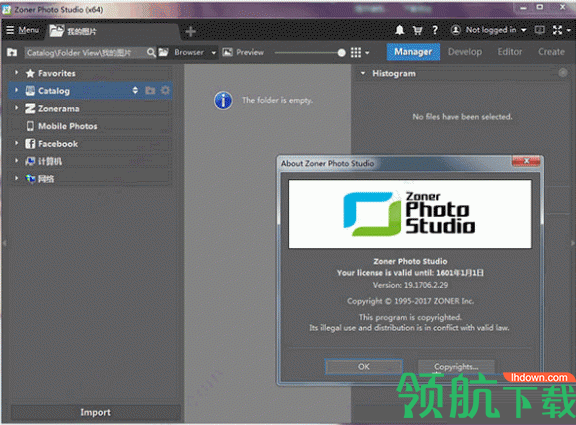Click the Catalog settings gear icon

coord(165,90)
